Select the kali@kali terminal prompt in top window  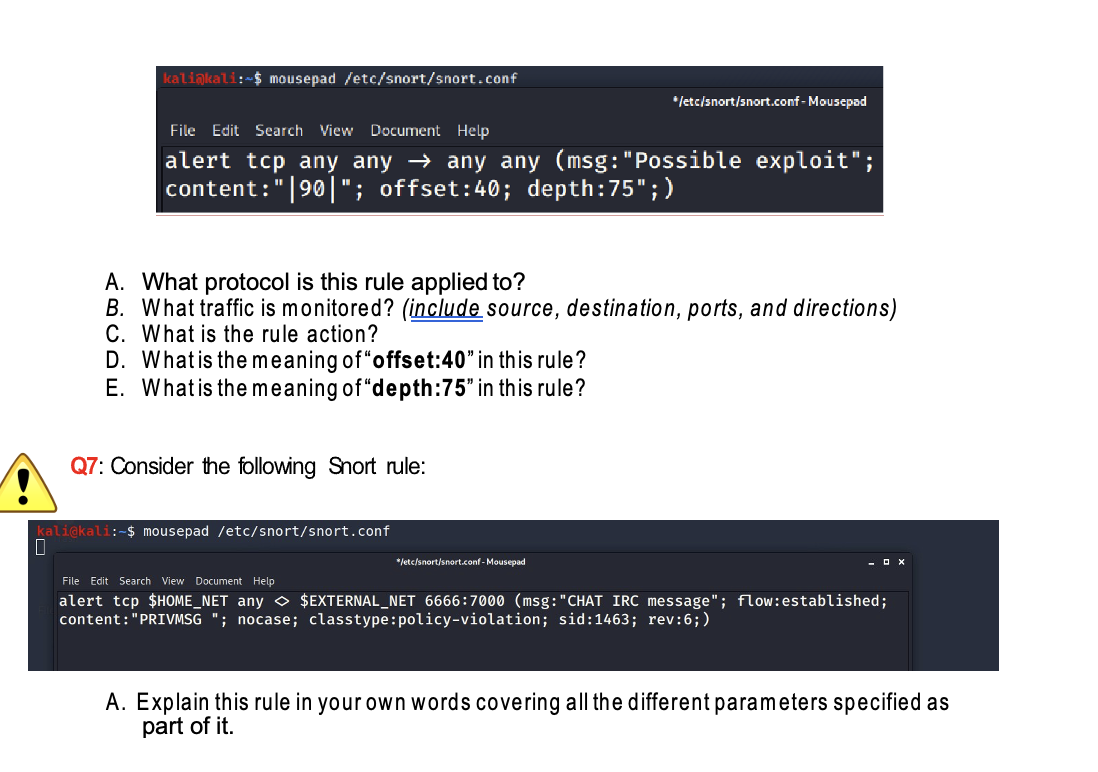191,78
